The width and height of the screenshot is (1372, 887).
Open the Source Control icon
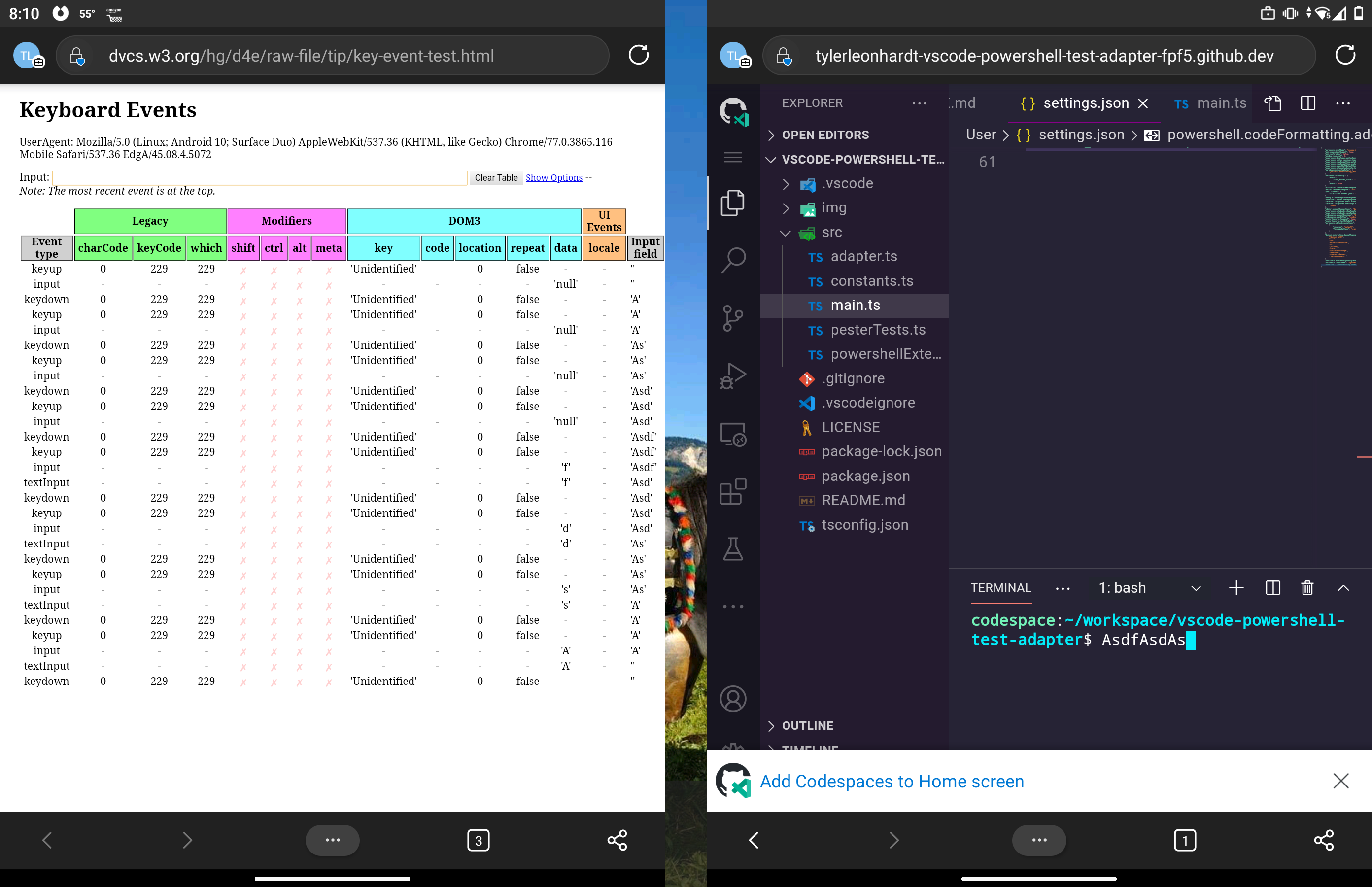tap(733, 318)
